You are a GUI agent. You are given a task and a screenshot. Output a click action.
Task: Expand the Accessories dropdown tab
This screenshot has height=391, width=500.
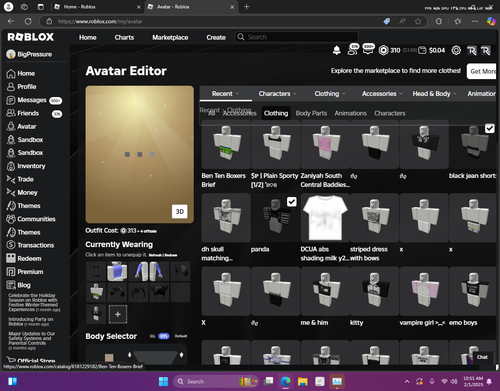pyautogui.click(x=382, y=94)
